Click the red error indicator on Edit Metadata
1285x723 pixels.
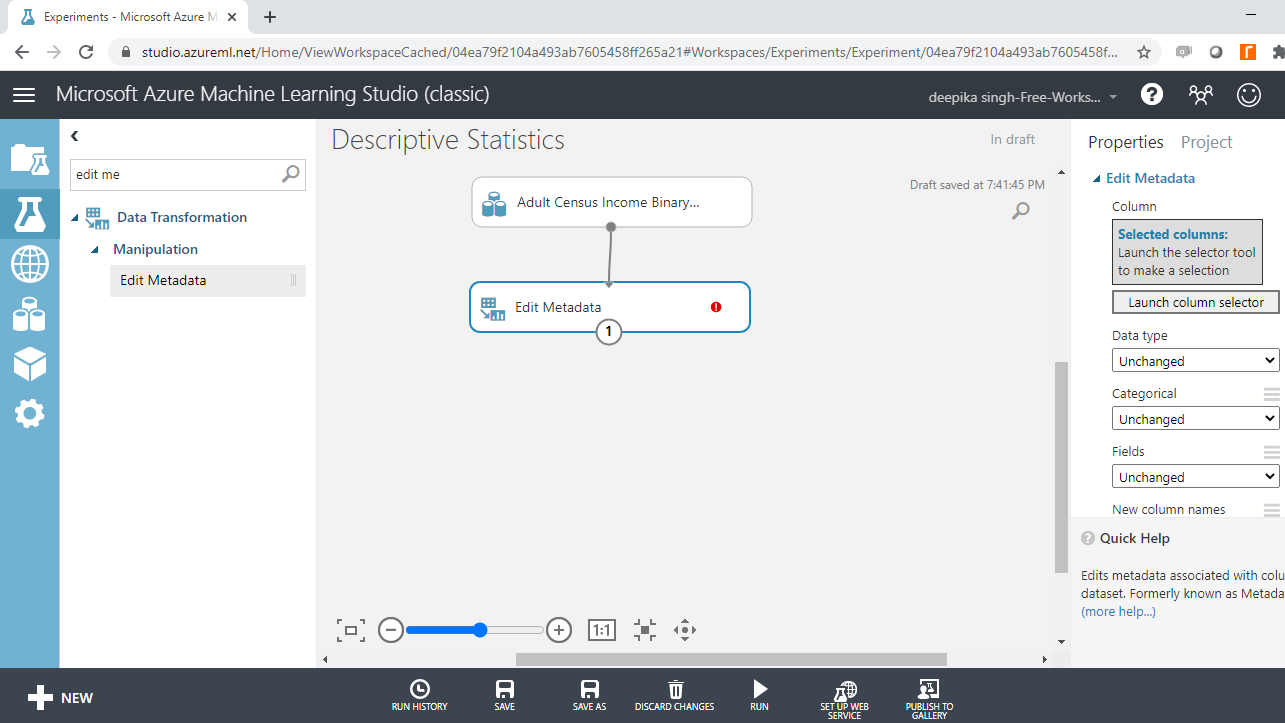pyautogui.click(x=716, y=307)
